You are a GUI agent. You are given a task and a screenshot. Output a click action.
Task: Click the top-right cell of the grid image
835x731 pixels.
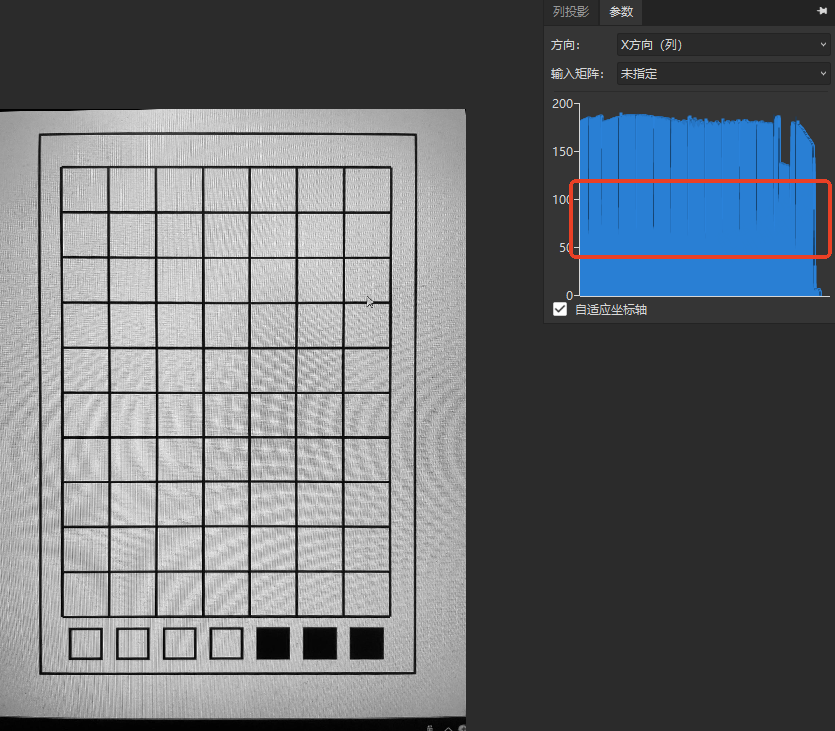(367, 190)
